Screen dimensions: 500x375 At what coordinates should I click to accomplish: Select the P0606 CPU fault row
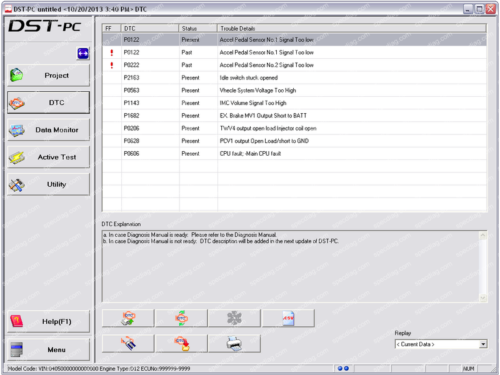[294, 154]
